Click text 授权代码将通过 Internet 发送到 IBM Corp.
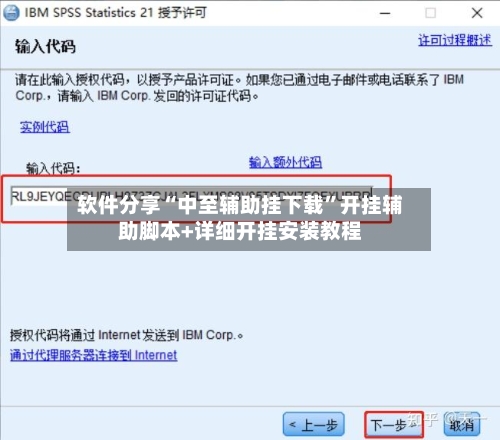The image size is (500, 440). click(x=126, y=335)
